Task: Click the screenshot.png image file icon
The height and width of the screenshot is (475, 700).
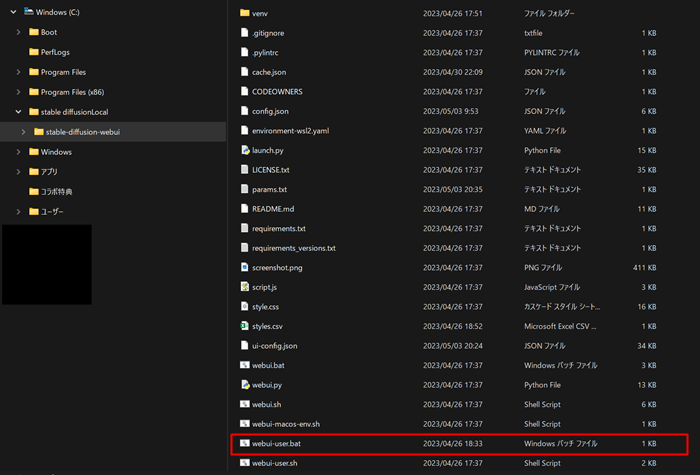Action: click(x=244, y=267)
